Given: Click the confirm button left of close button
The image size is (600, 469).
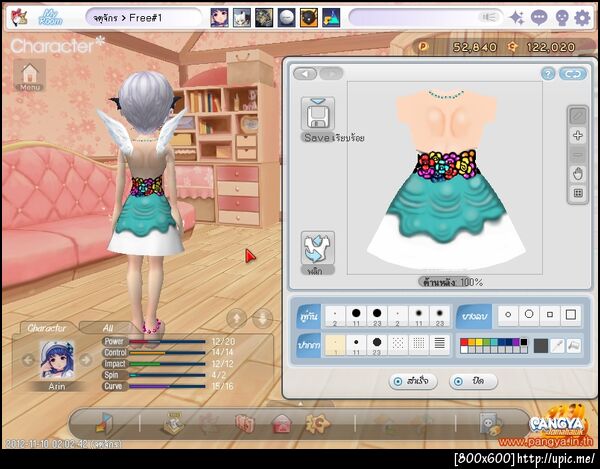Looking at the screenshot, I should click(413, 381).
